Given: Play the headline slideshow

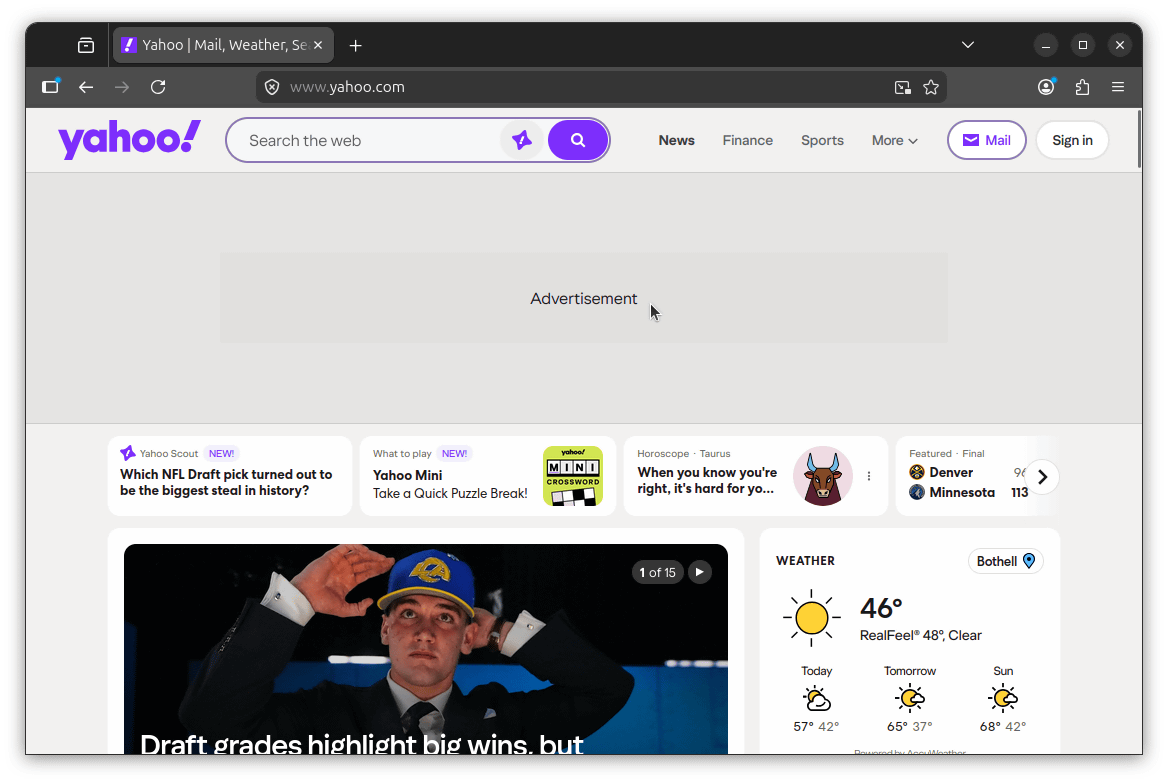Looking at the screenshot, I should tap(700, 572).
